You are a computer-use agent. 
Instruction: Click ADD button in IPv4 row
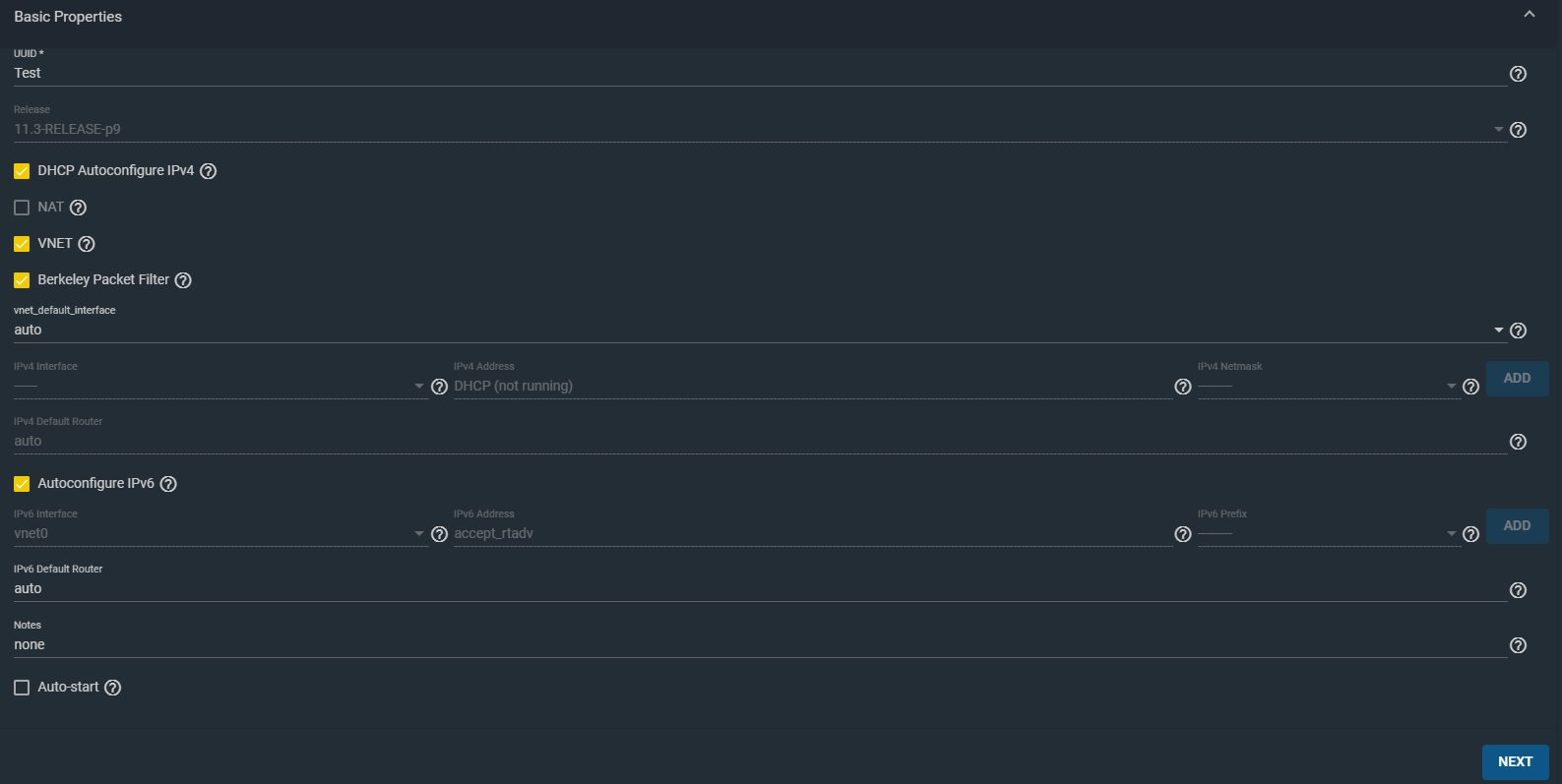[x=1517, y=378]
